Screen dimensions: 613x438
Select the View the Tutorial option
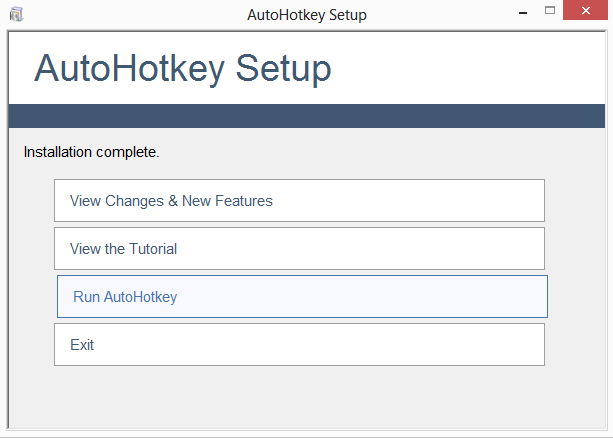point(299,249)
